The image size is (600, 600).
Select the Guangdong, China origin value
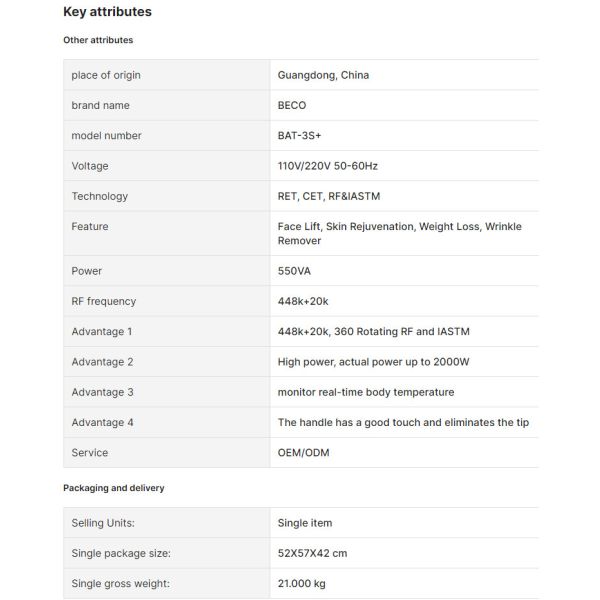point(323,75)
